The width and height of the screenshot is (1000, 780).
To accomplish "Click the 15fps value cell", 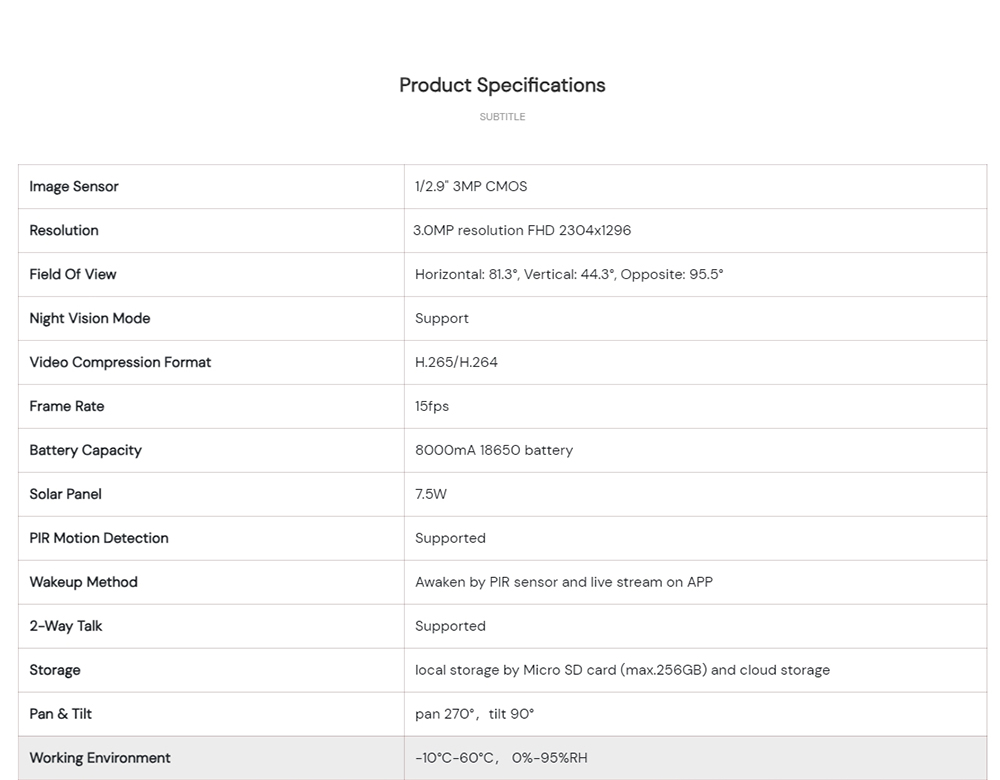I will point(695,406).
